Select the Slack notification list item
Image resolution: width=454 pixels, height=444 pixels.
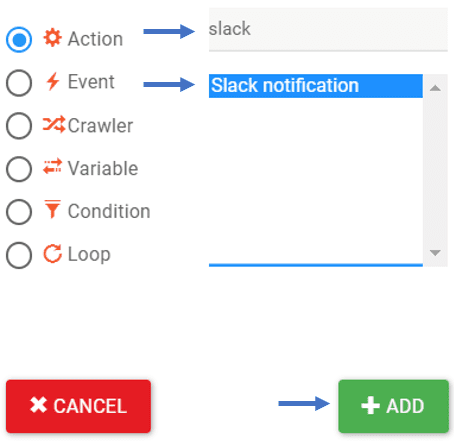(316, 86)
